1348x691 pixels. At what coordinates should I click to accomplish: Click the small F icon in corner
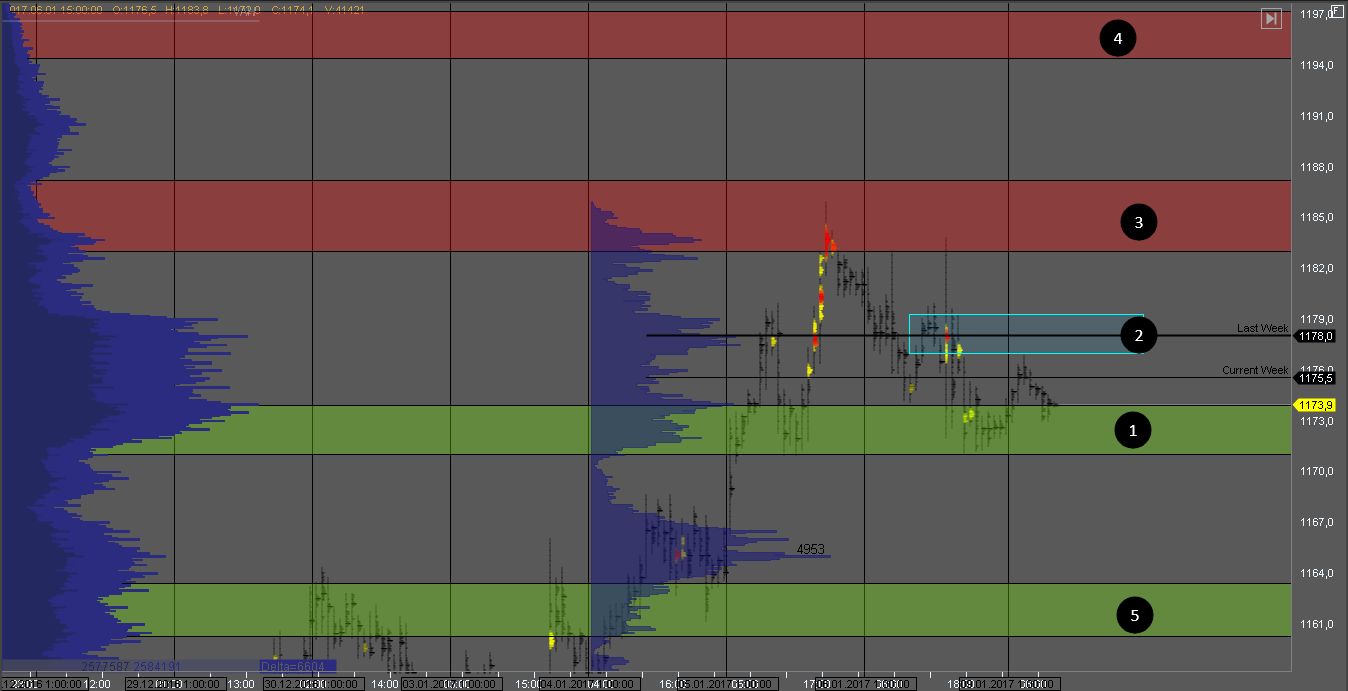coord(1337,13)
